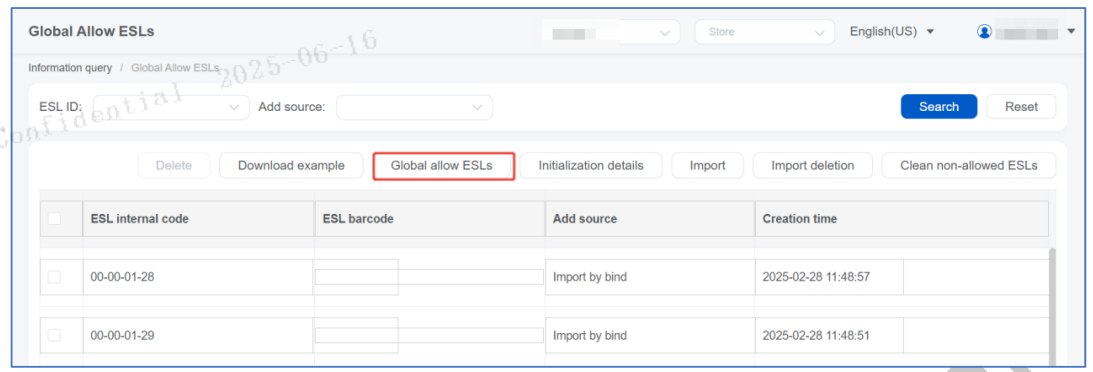Open the English(US) language dropdown
The height and width of the screenshot is (372, 1093).
coord(892,31)
